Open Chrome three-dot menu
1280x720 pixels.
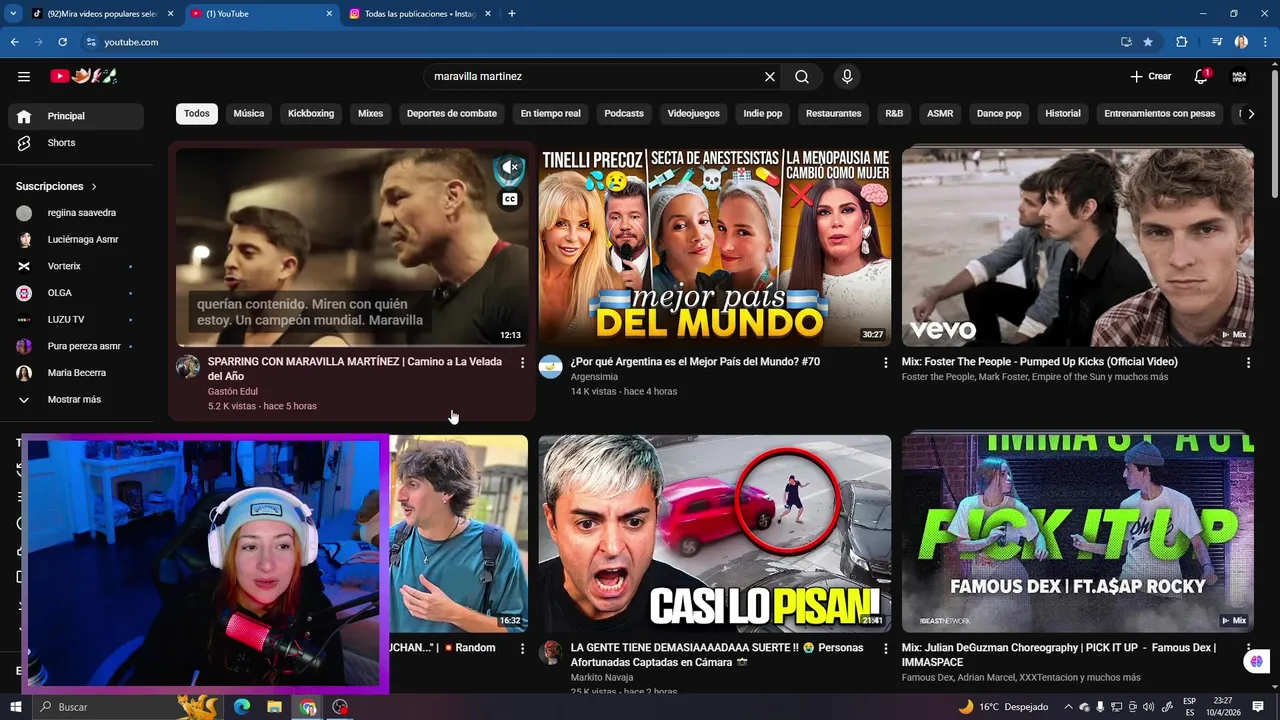(1264, 42)
